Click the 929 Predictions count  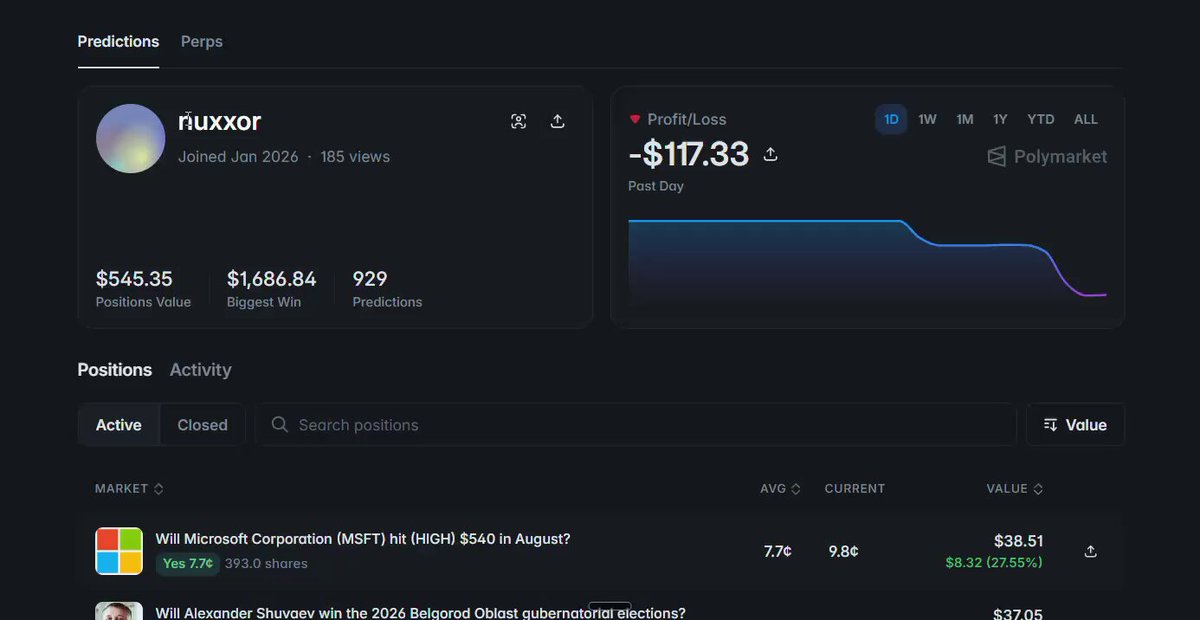coord(370,279)
